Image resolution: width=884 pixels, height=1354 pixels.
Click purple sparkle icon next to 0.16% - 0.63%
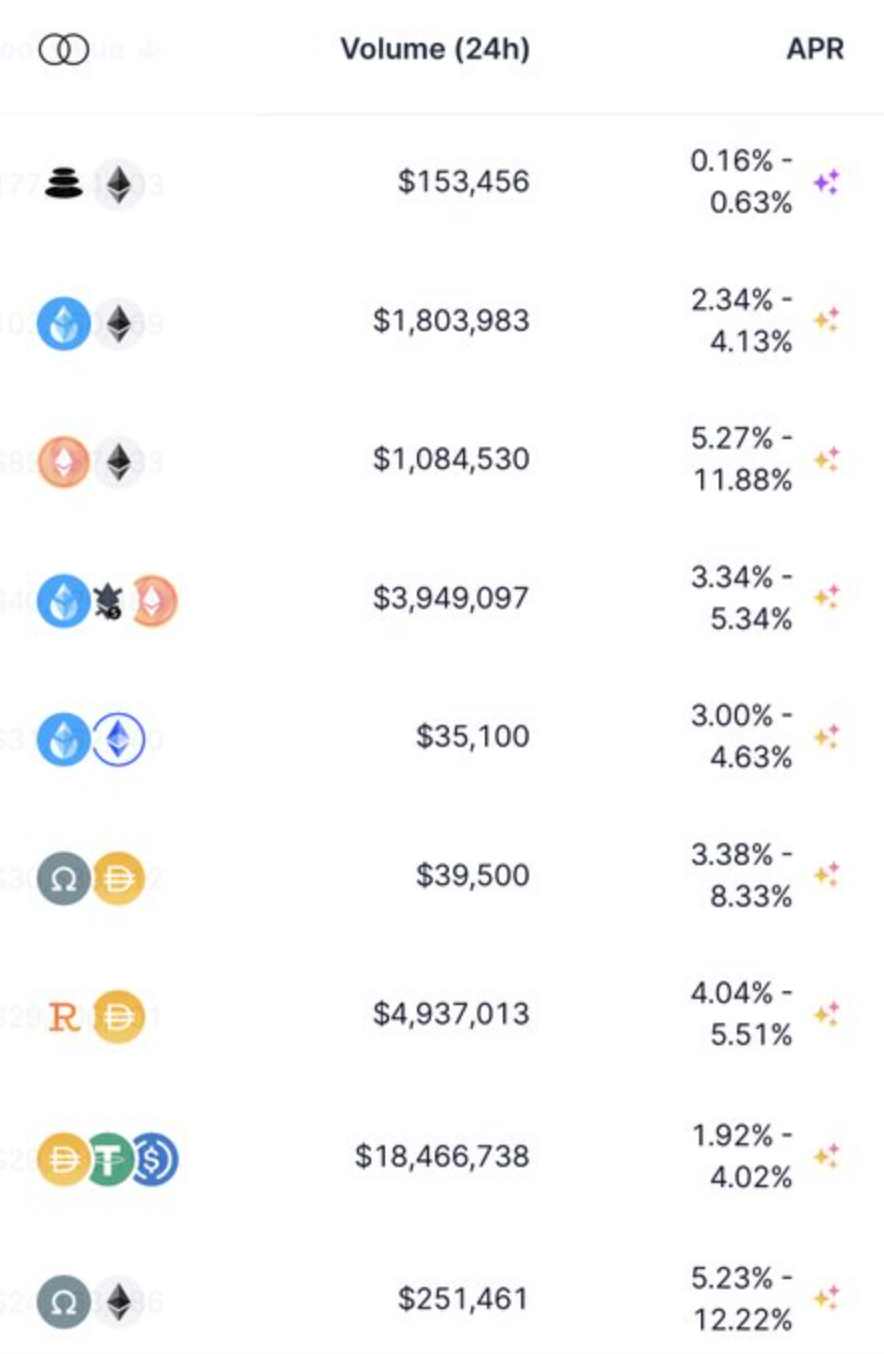[826, 182]
